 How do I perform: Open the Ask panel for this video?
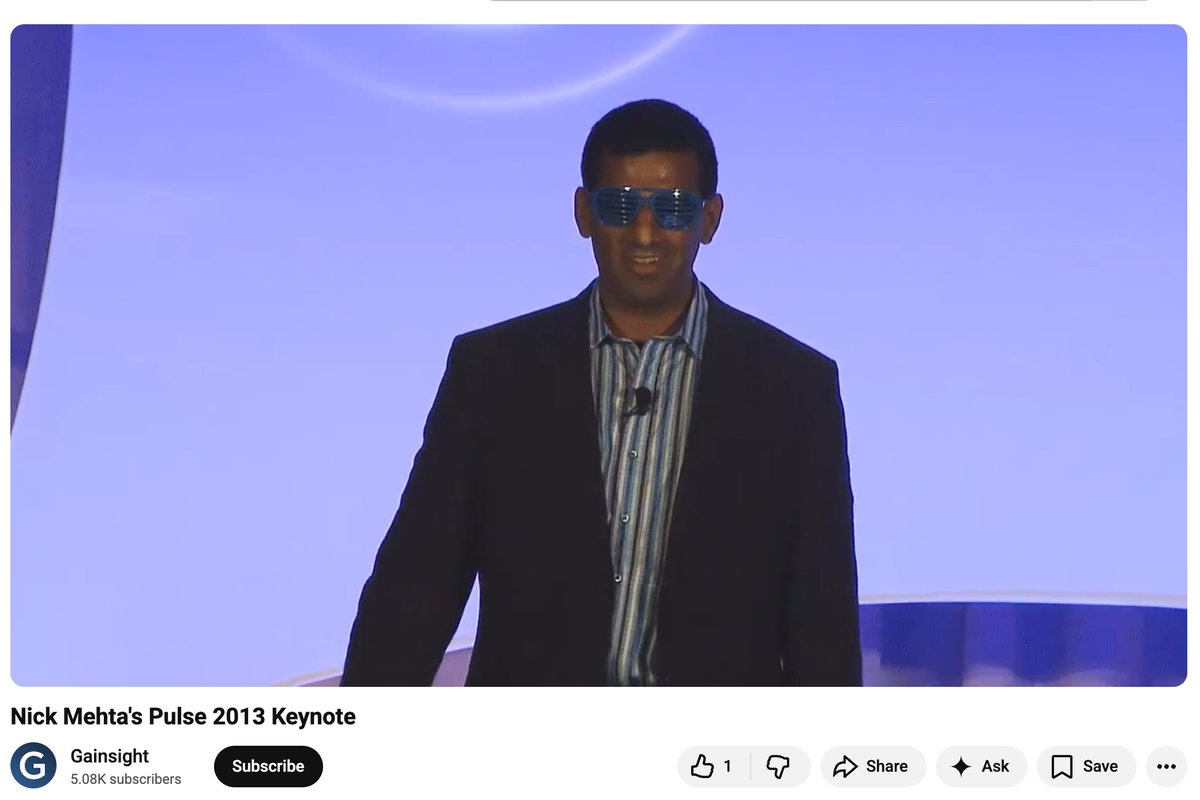(981, 766)
